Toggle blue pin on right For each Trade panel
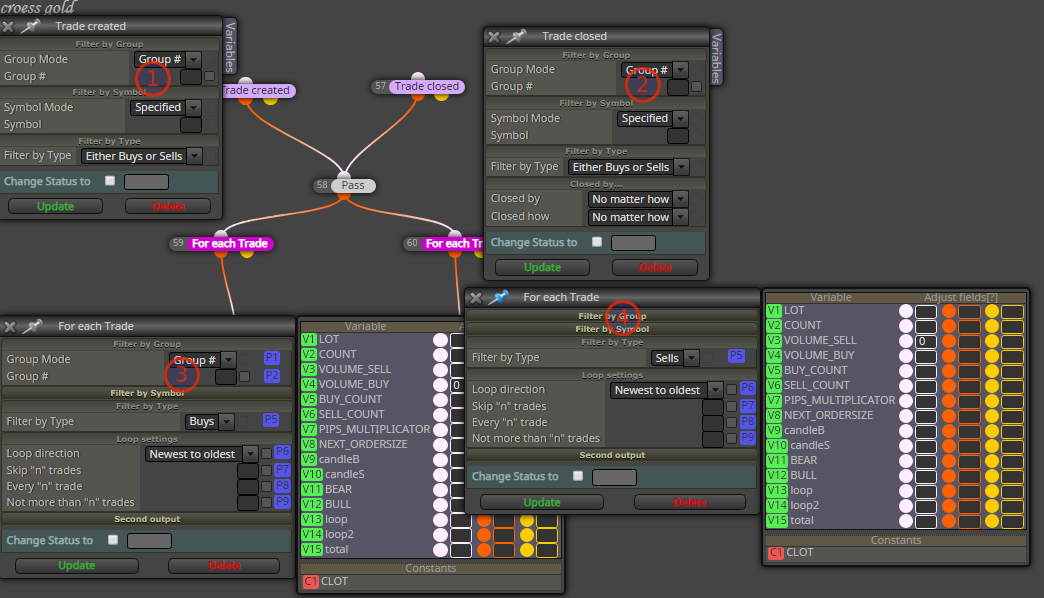The width and height of the screenshot is (1044, 598). pos(498,297)
